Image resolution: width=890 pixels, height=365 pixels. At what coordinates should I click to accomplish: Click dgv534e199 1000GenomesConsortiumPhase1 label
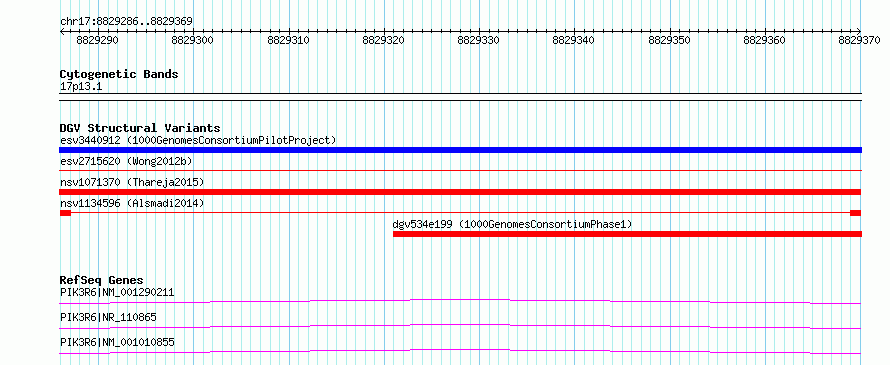(x=512, y=224)
